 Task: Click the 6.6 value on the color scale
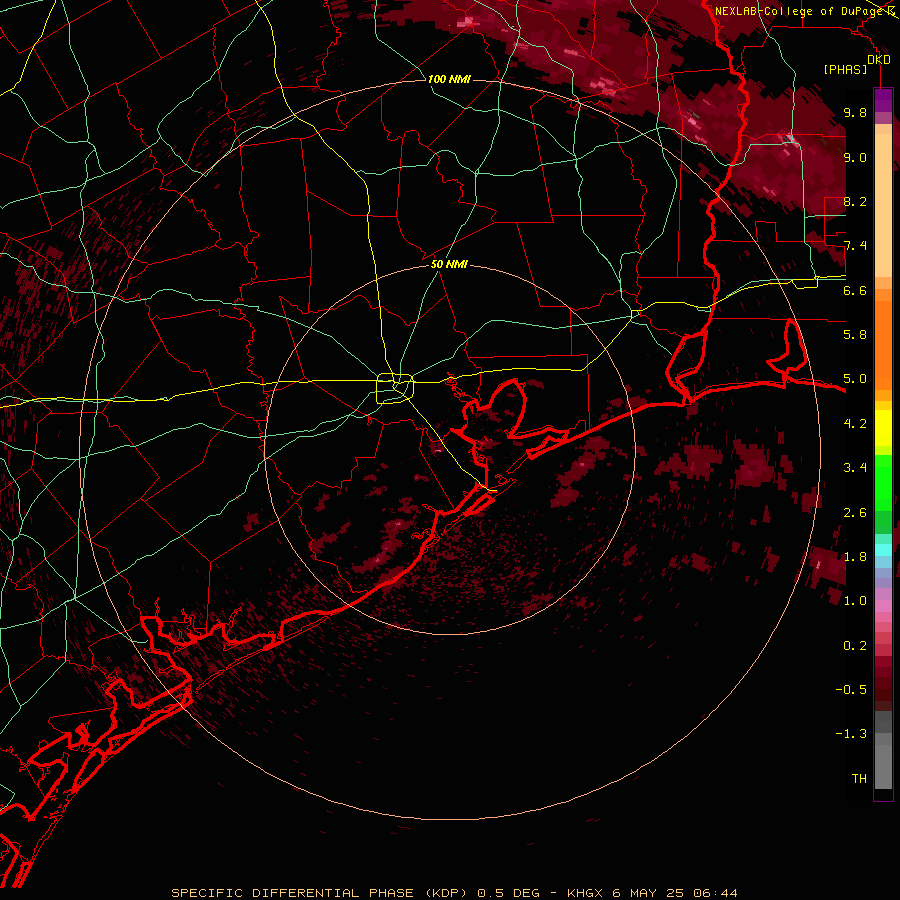(x=855, y=290)
